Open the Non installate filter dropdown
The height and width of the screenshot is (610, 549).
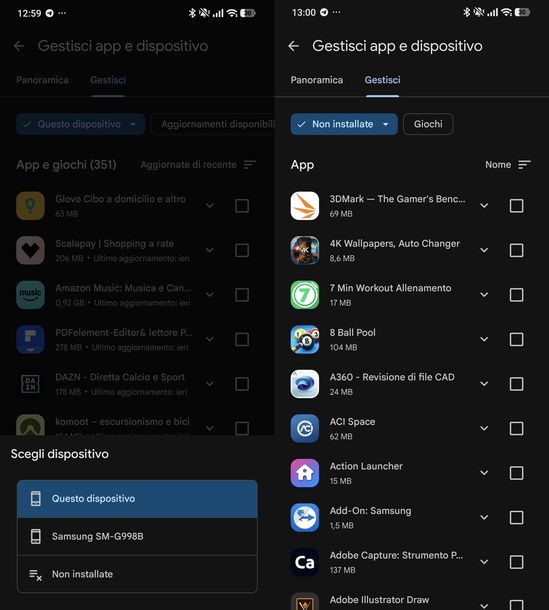[x=344, y=124]
